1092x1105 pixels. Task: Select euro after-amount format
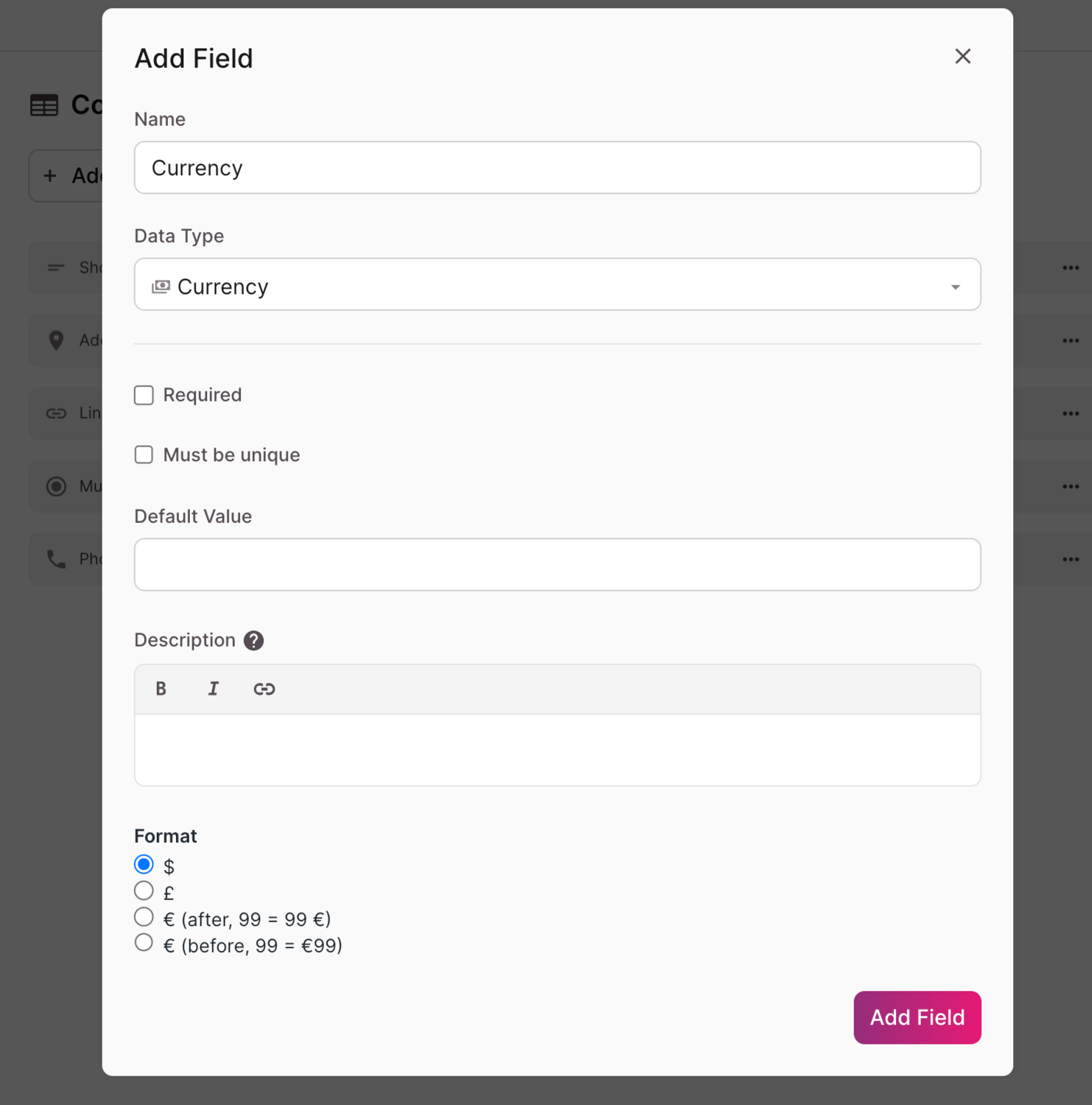coord(144,917)
